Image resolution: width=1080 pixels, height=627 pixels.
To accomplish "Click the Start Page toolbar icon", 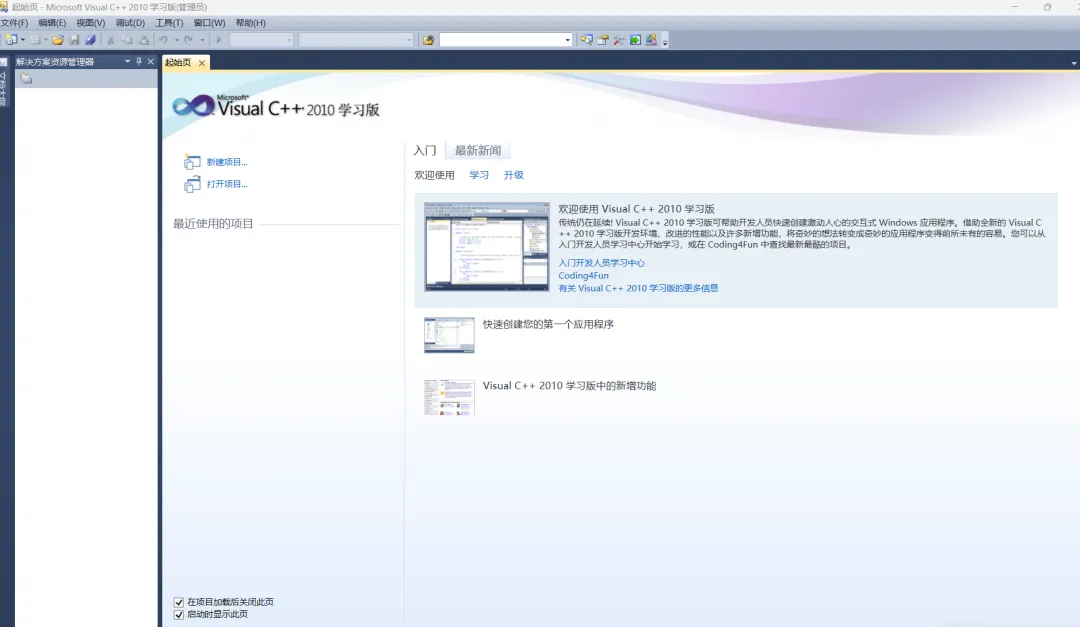I will pyautogui.click(x=635, y=40).
